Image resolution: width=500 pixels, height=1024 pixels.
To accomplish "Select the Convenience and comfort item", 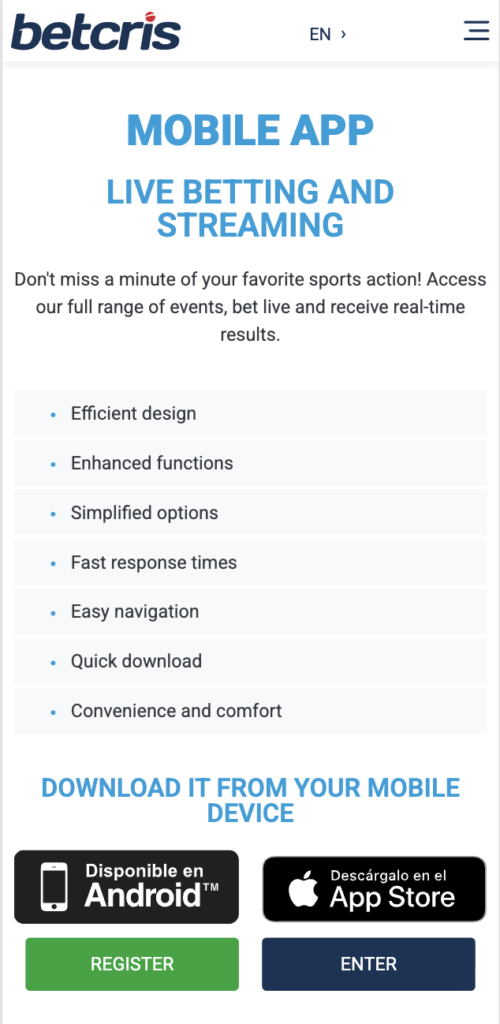I will [250, 711].
